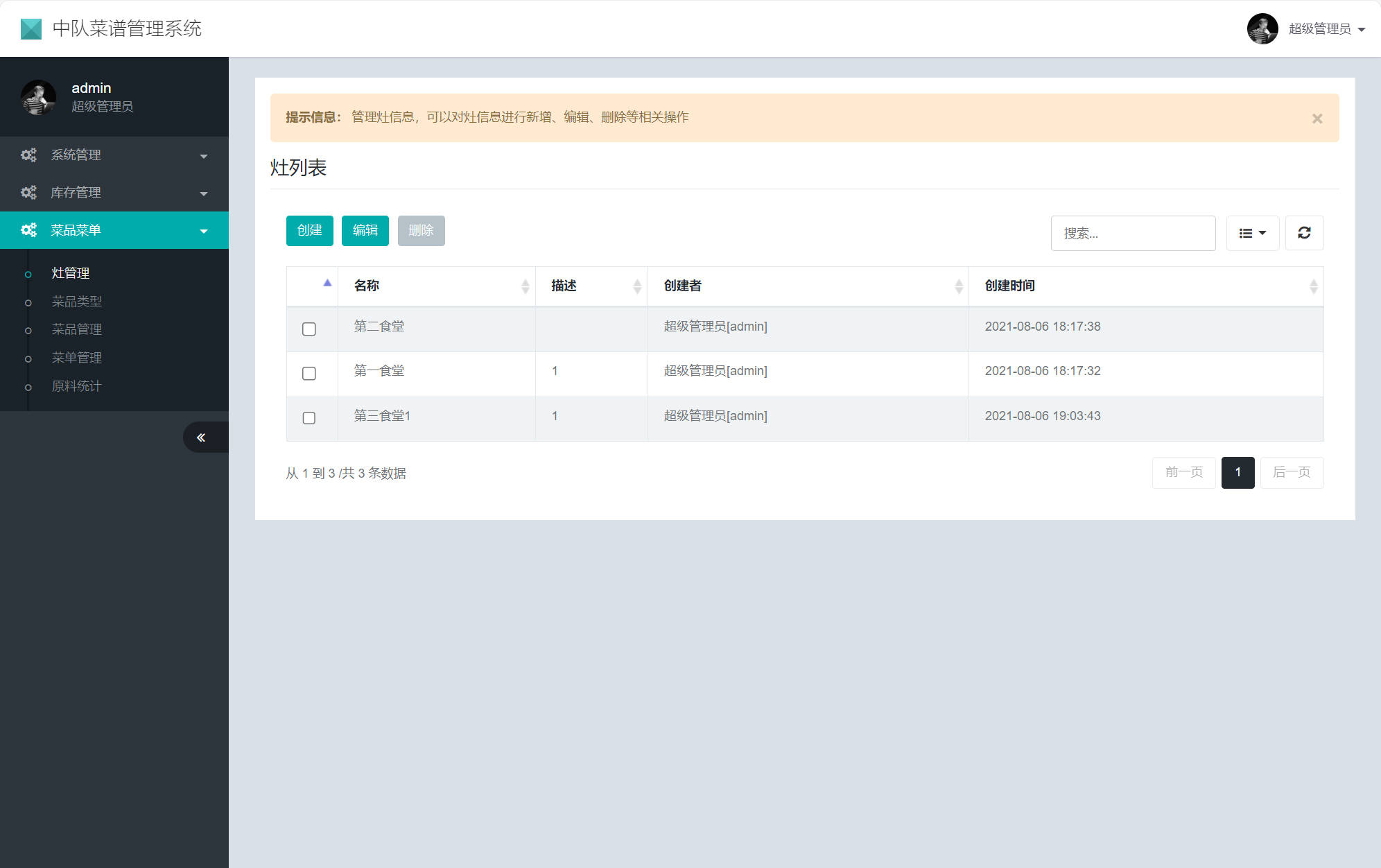Click inside the 搜索 input field
The width and height of the screenshot is (1381, 868).
coord(1133,233)
